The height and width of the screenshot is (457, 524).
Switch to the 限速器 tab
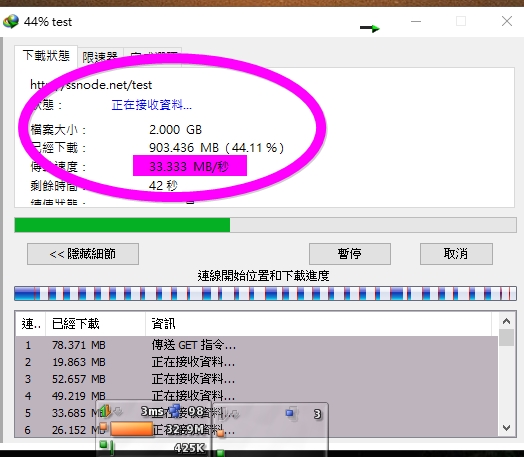(x=100, y=57)
